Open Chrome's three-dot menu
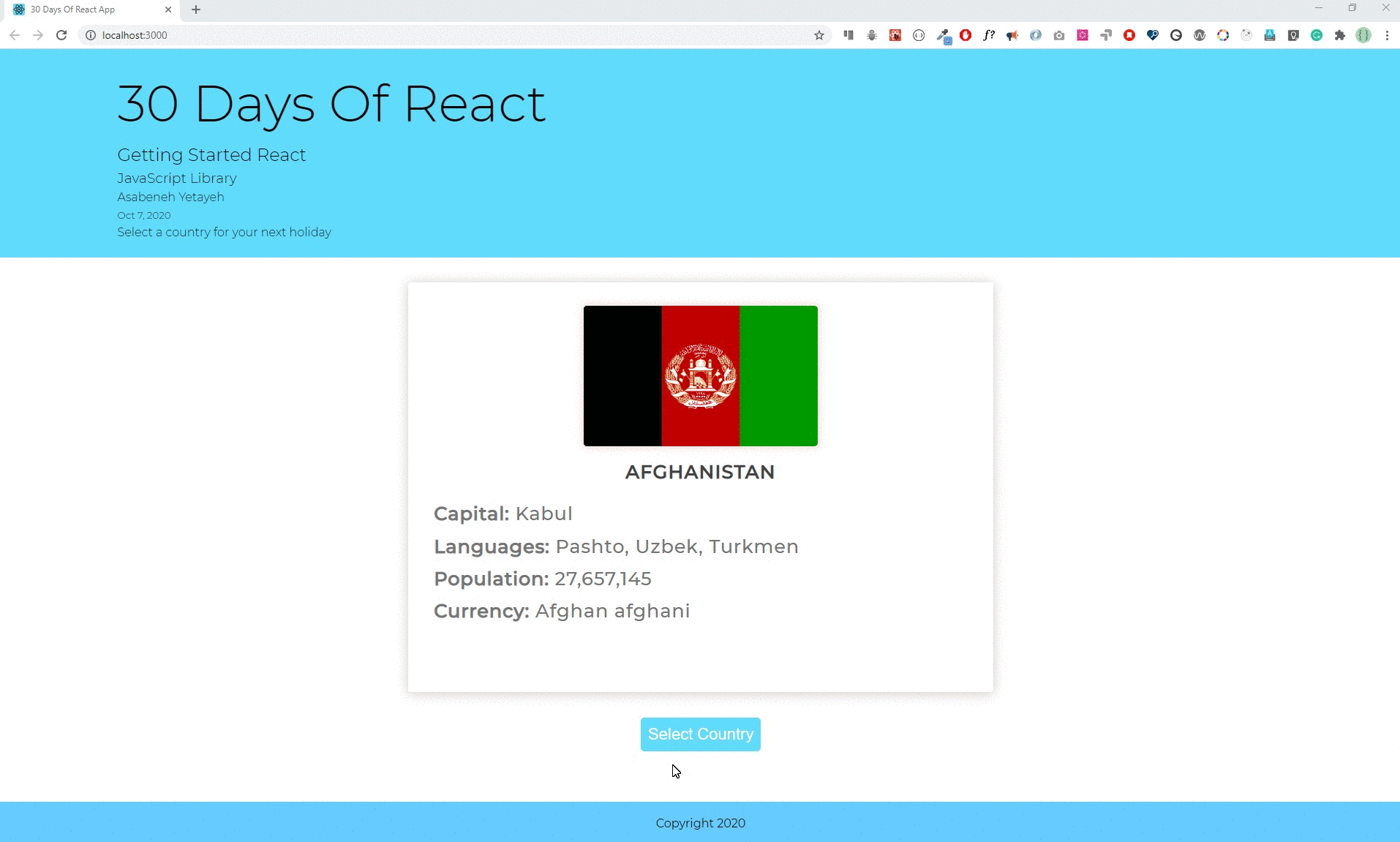1400x842 pixels. tap(1387, 35)
